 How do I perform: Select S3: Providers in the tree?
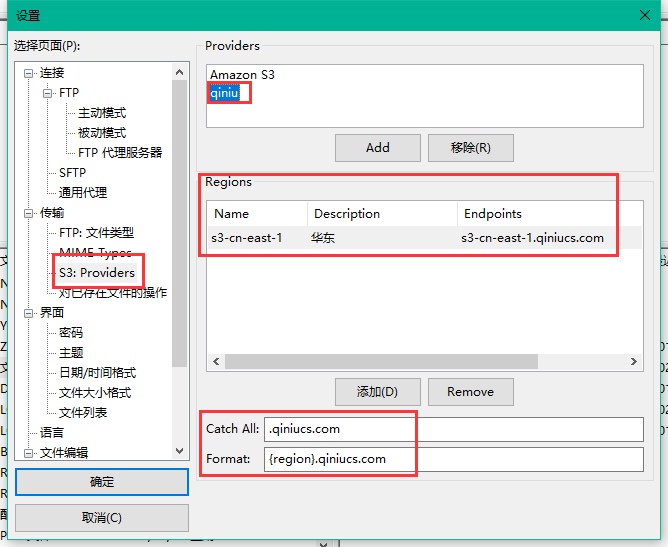(x=96, y=273)
